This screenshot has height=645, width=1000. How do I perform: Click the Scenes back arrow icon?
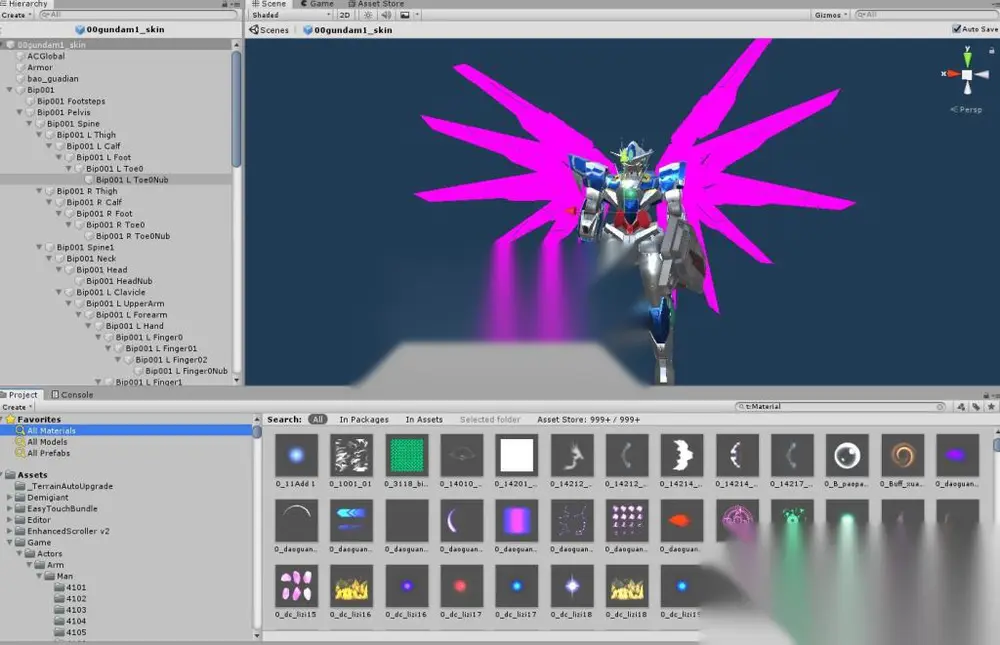click(x=254, y=29)
